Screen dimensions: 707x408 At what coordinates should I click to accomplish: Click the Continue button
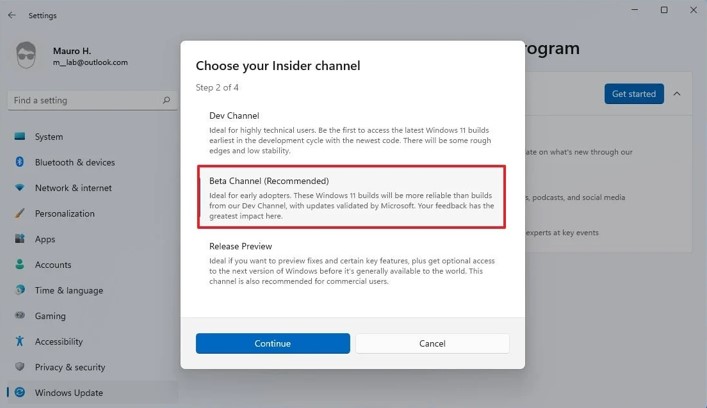pyautogui.click(x=273, y=344)
